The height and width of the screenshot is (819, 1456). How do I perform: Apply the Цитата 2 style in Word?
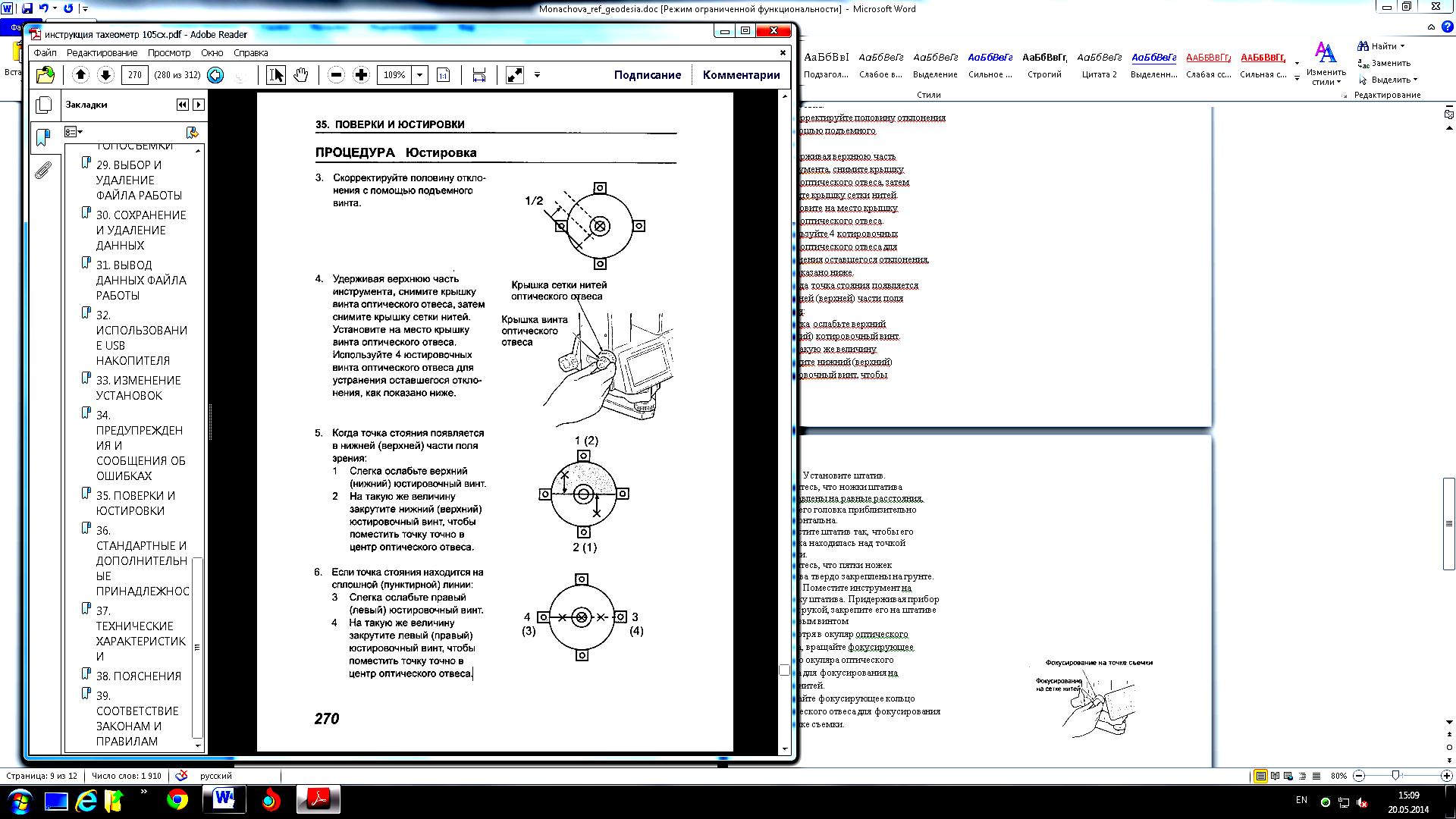point(1099,65)
